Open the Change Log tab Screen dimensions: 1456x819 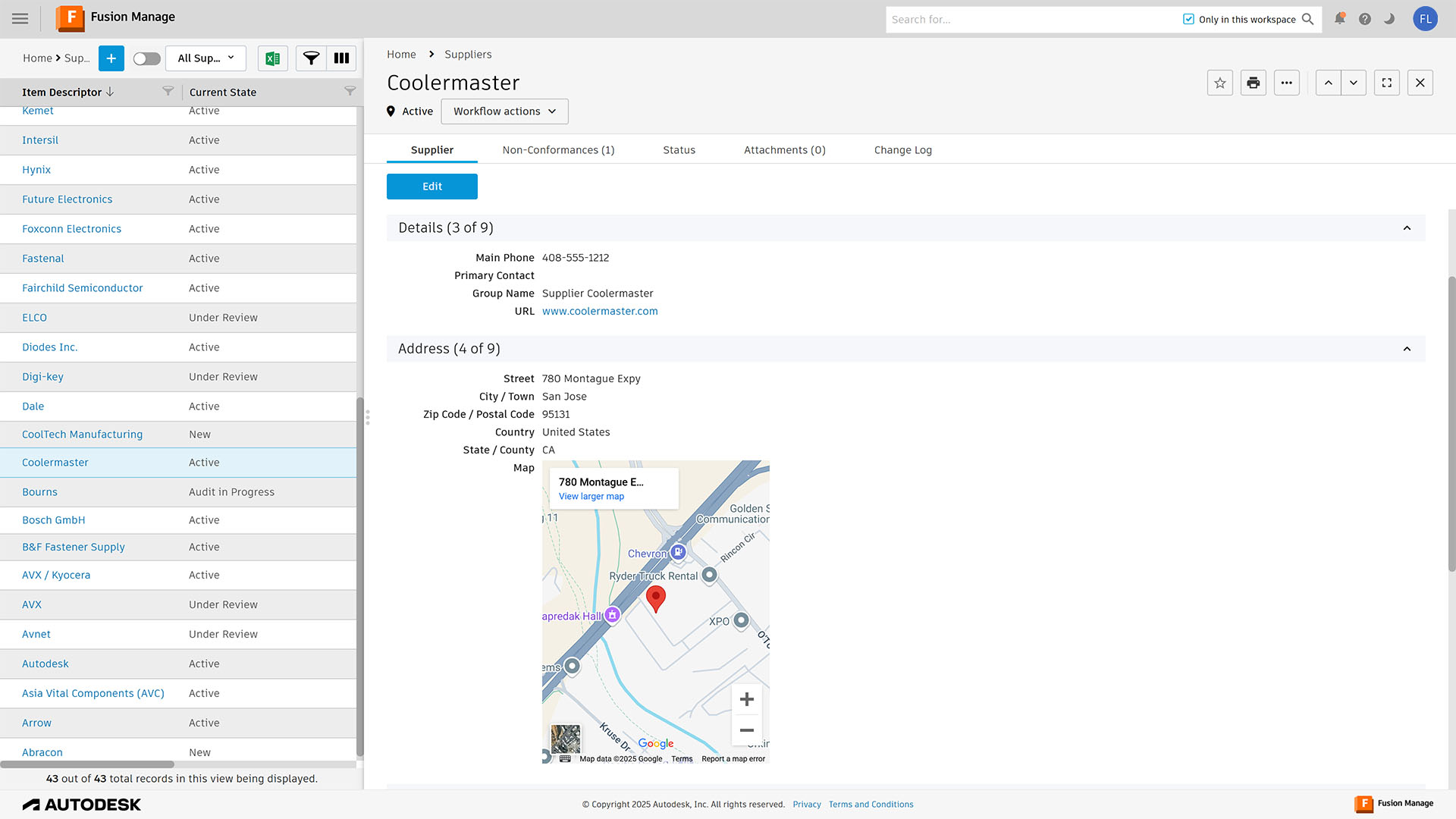pos(902,150)
